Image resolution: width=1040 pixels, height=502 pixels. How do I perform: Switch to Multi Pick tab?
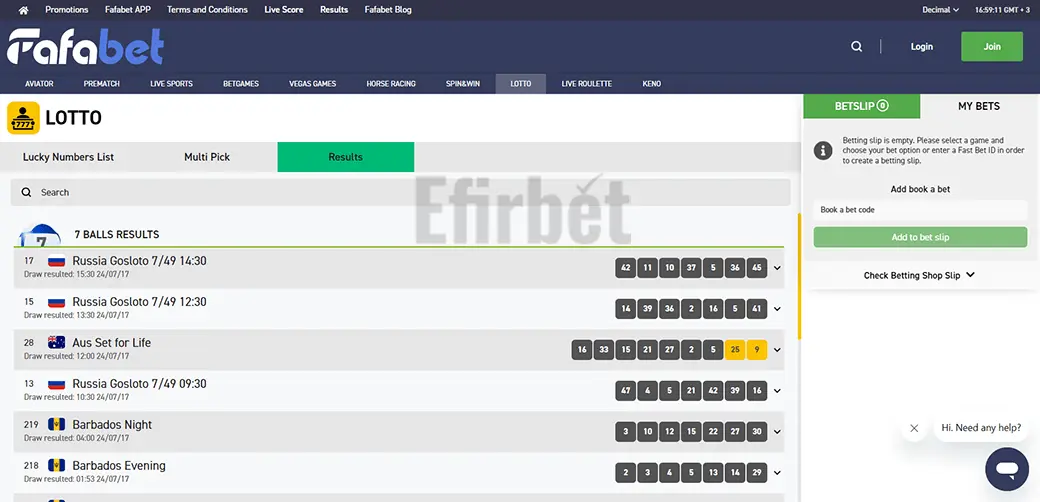coord(207,157)
